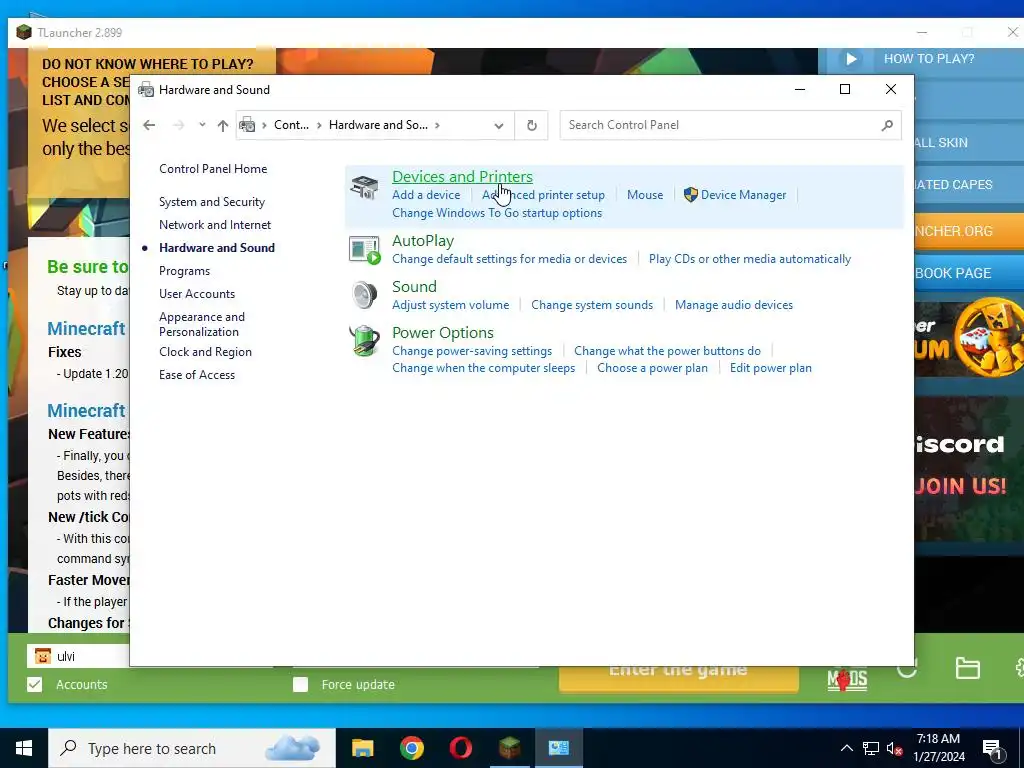Click Change default settings for media or devices
Viewport: 1024px width, 768px height.
[509, 259]
